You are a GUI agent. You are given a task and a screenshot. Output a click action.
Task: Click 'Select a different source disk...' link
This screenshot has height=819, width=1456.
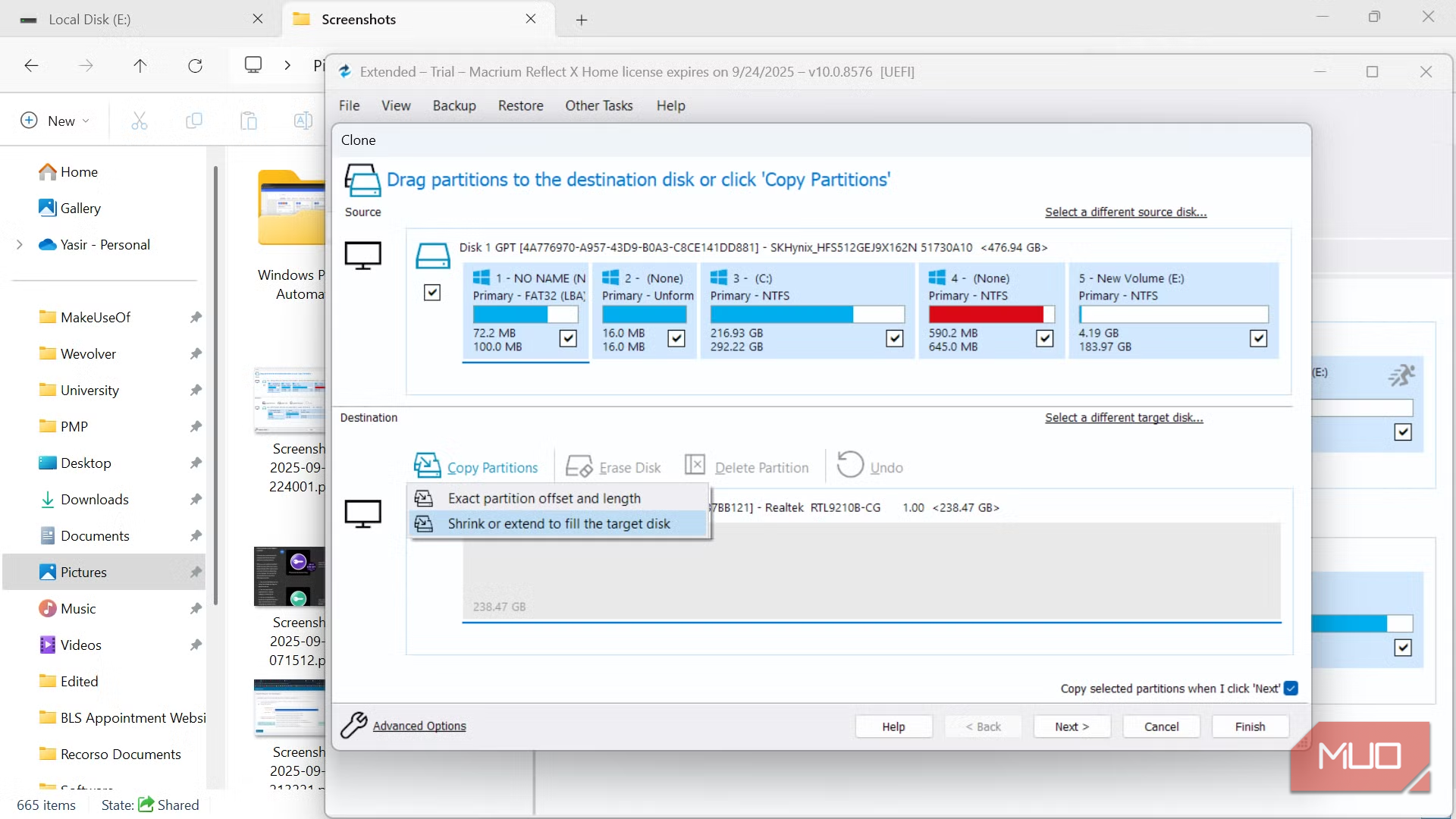(x=1125, y=212)
